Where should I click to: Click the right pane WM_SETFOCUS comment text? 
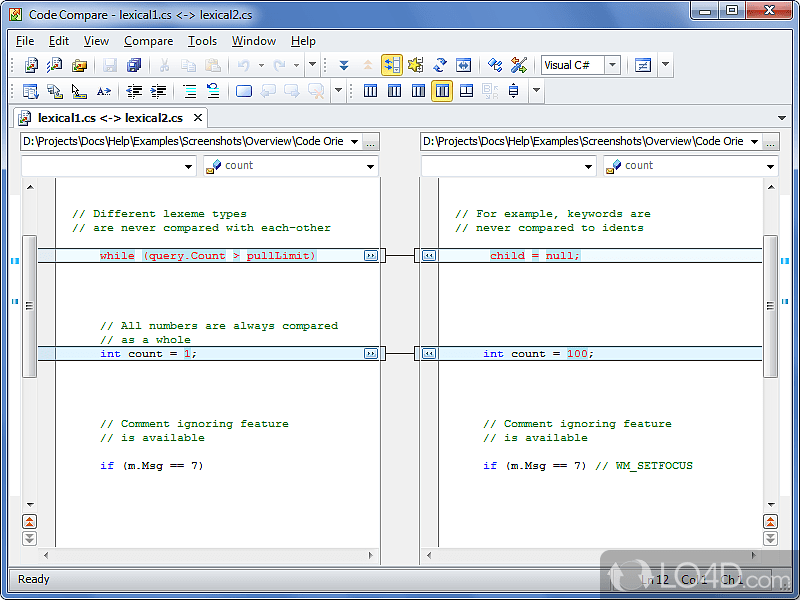[x=644, y=466]
